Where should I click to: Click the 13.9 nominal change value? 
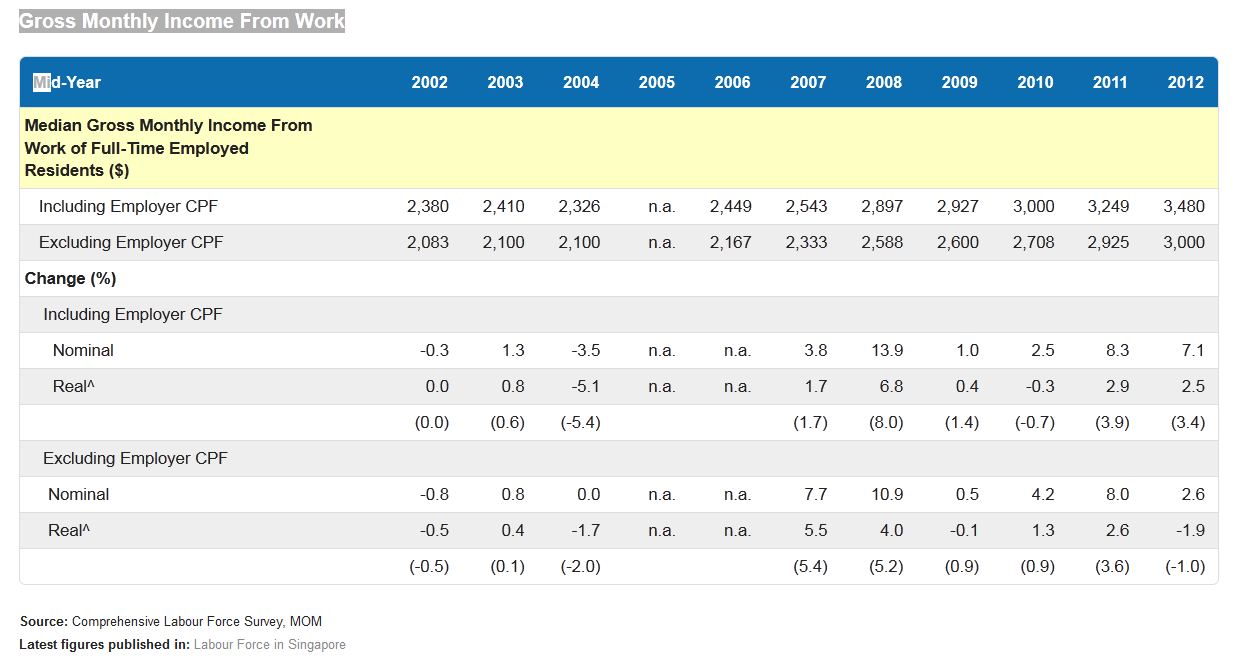887,350
